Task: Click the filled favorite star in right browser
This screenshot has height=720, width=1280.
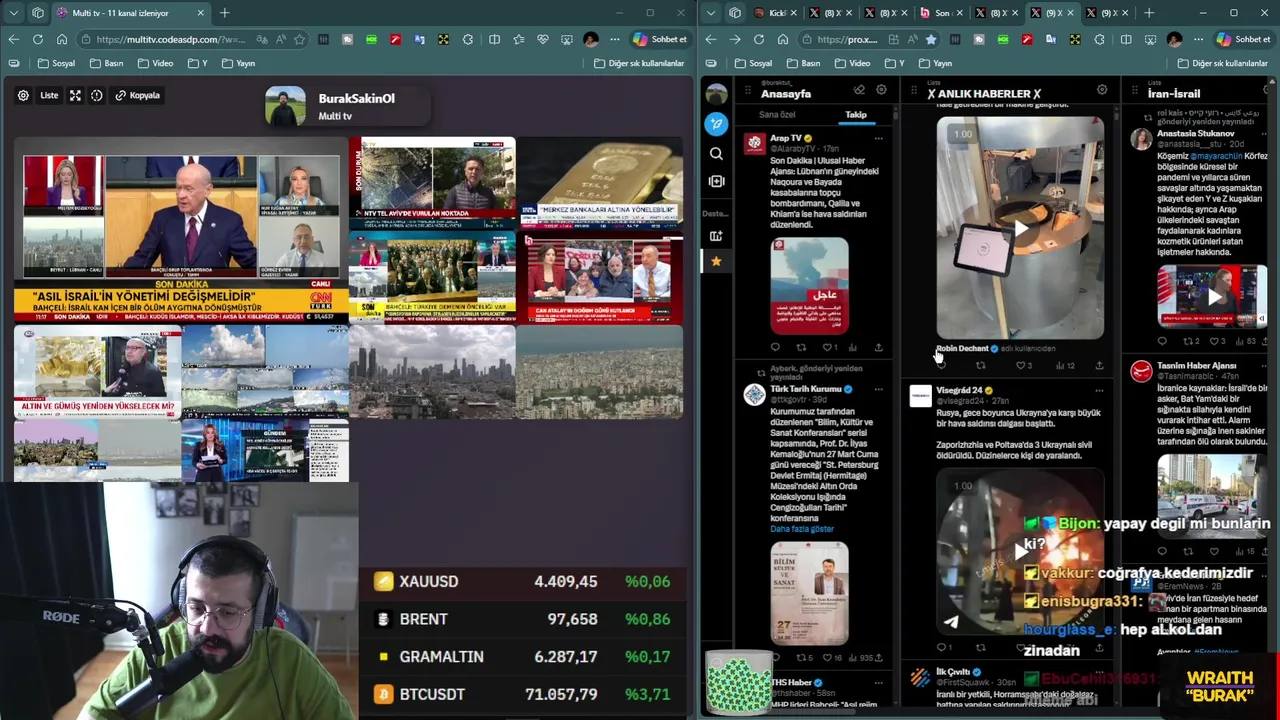Action: tap(931, 39)
